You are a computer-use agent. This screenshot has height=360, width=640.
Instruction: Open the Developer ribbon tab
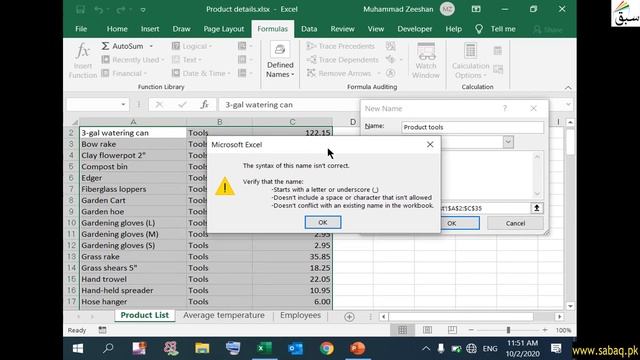tap(414, 29)
